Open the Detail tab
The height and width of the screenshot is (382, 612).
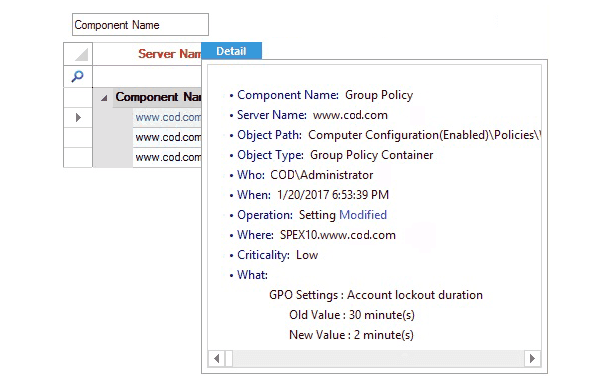(x=231, y=51)
